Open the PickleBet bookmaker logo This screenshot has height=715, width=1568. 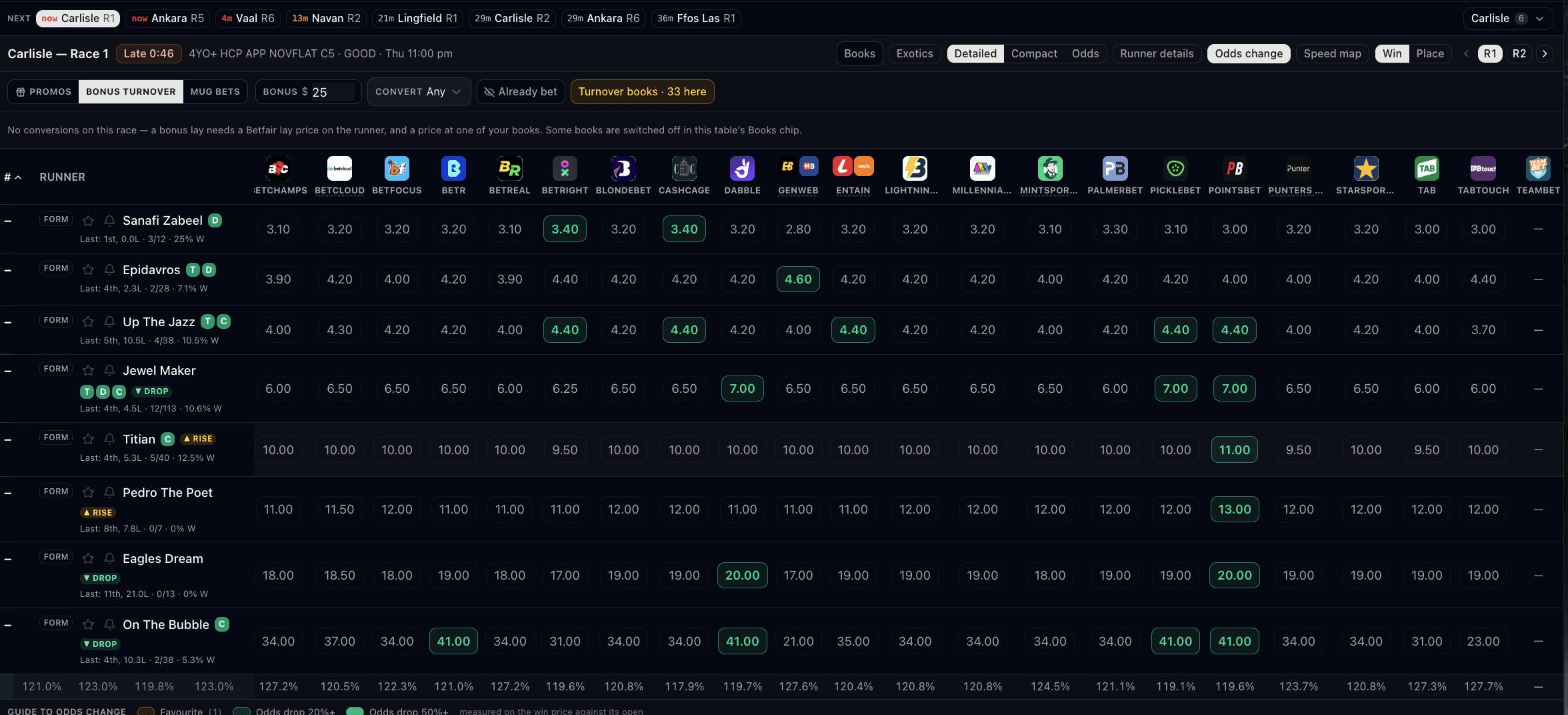coord(1175,169)
